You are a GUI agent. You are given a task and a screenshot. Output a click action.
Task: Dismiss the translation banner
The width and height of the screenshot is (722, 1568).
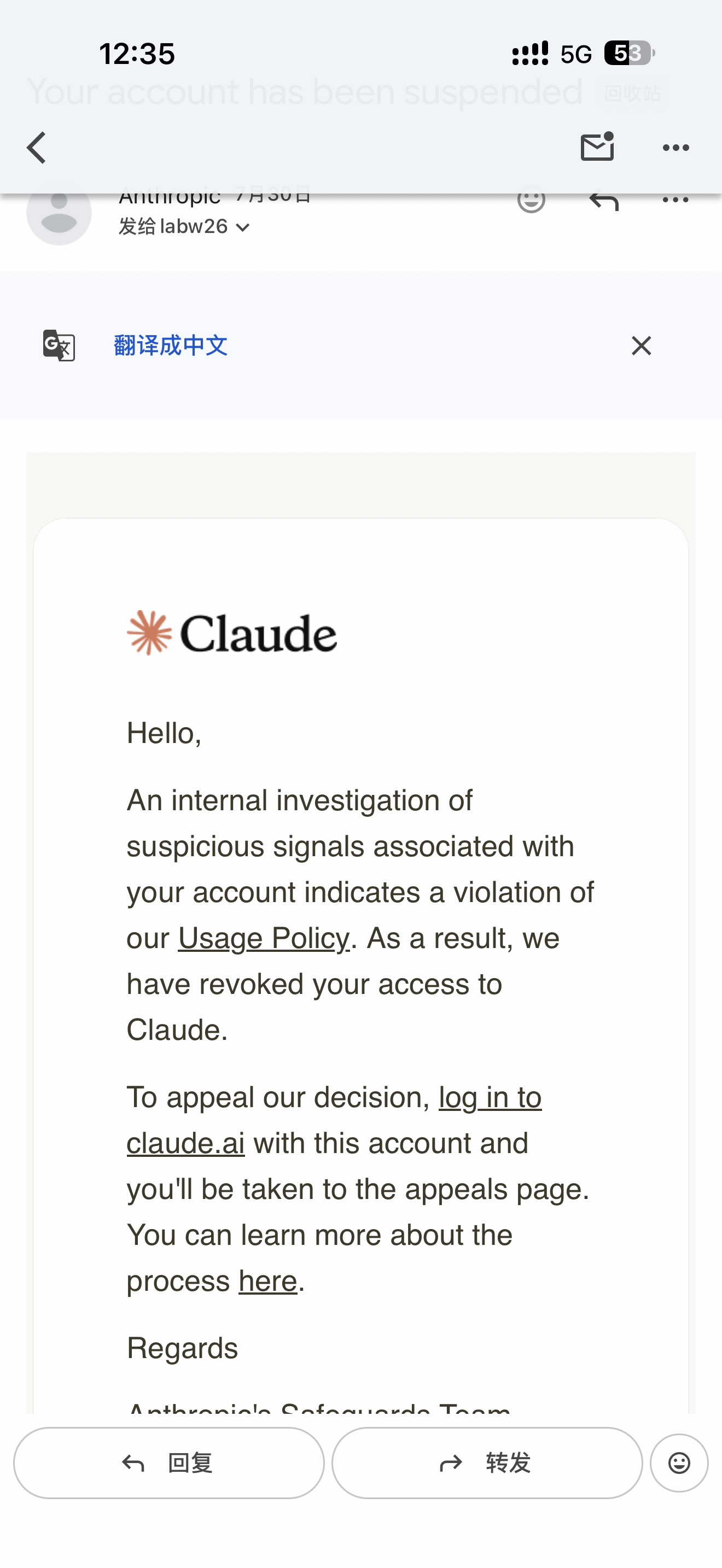(x=641, y=346)
